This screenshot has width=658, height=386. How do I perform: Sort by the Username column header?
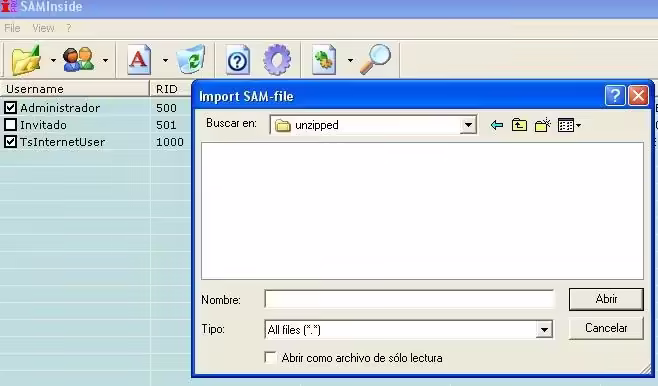pyautogui.click(x=75, y=89)
